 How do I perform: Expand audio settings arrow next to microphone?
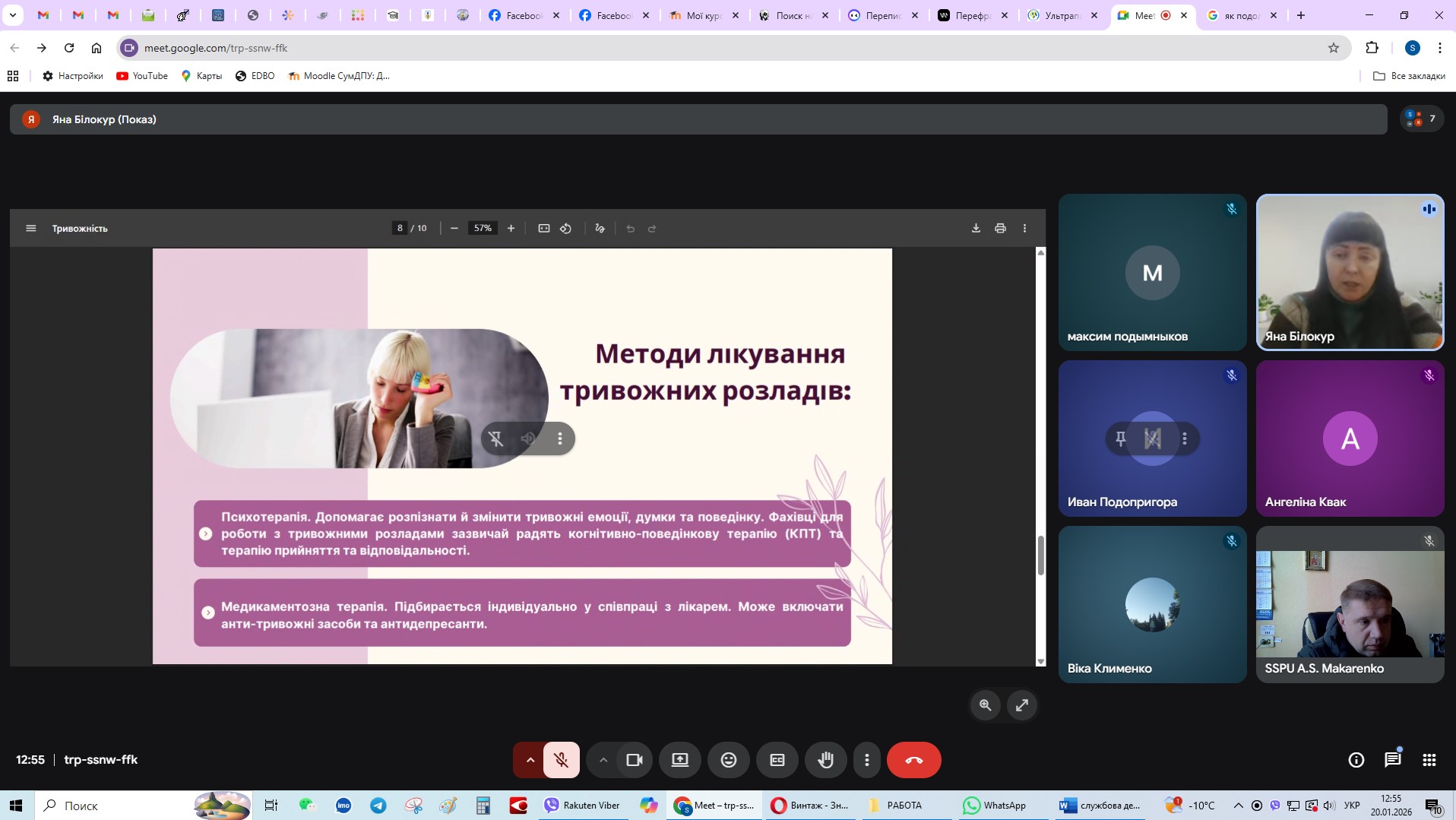(530, 760)
